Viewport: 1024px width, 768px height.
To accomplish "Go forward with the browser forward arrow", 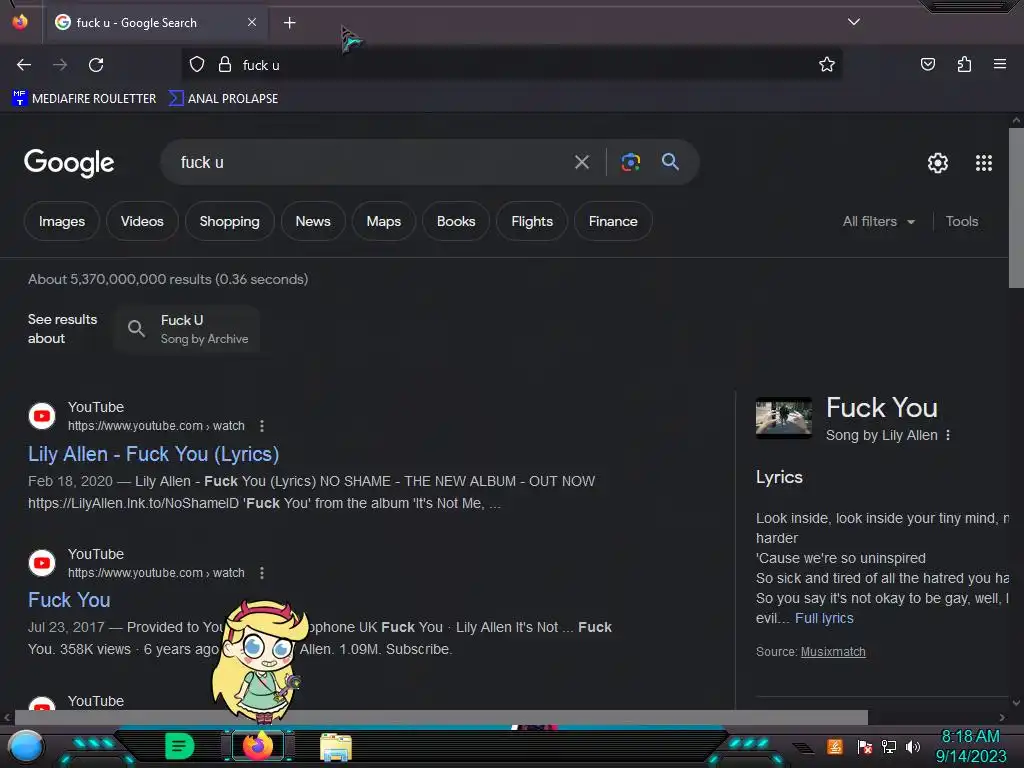I will click(x=60, y=65).
